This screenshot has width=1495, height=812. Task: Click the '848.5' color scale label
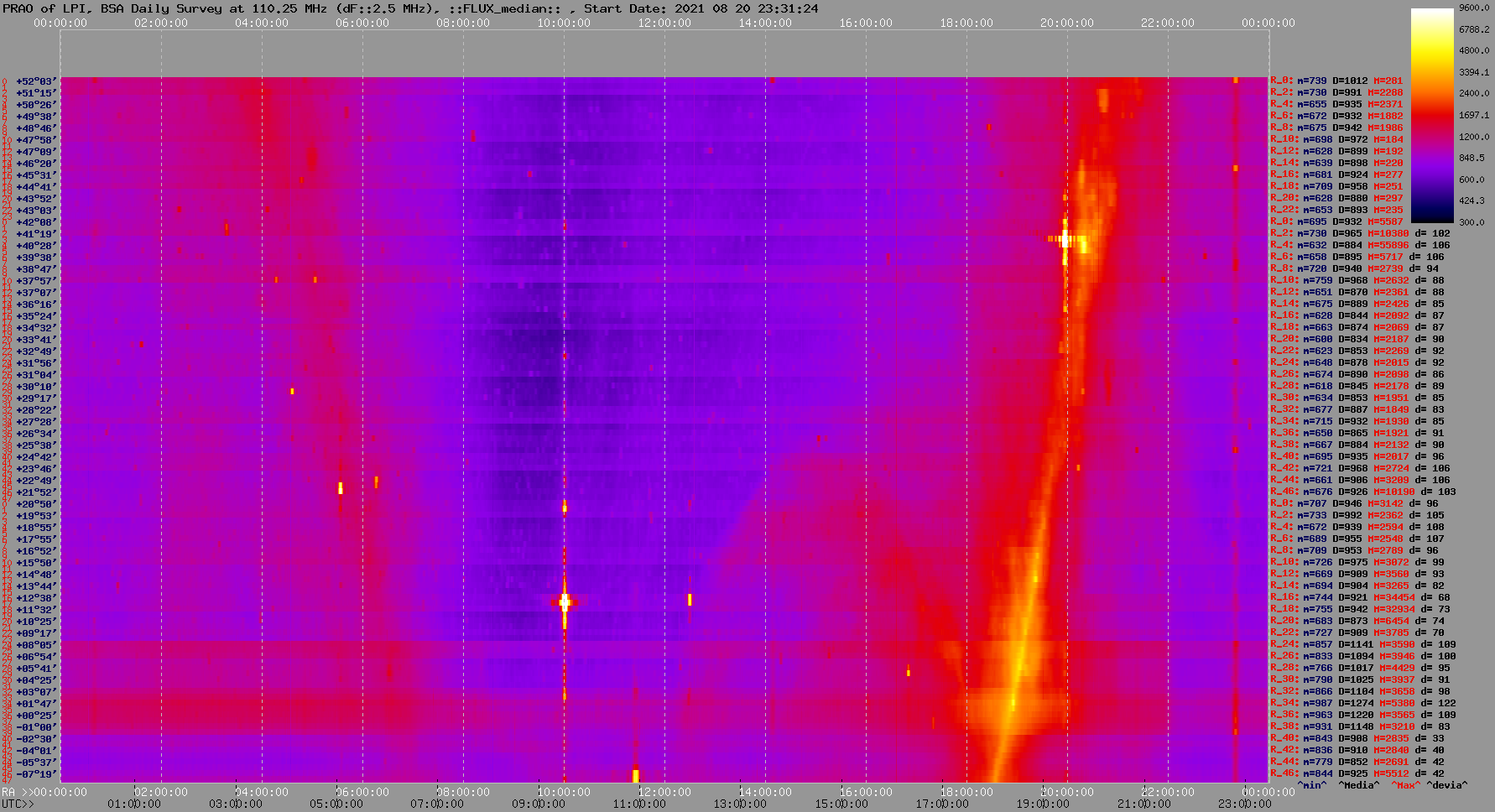point(1472,158)
